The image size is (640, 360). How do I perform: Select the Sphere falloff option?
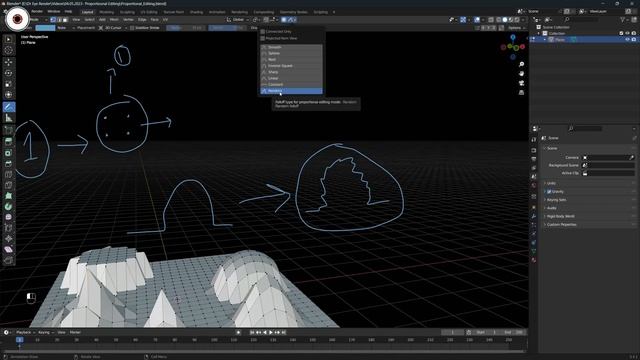tap(291, 53)
